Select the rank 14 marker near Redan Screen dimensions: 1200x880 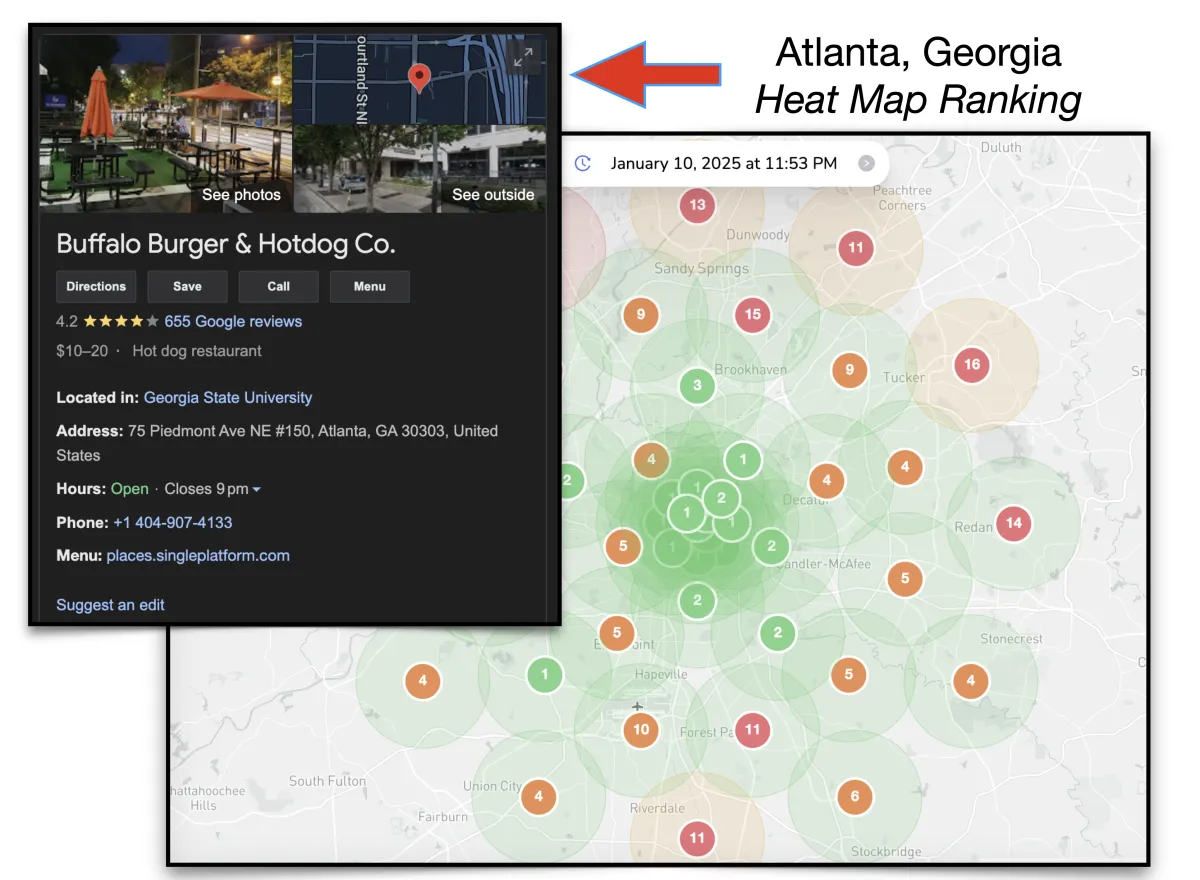(1014, 522)
